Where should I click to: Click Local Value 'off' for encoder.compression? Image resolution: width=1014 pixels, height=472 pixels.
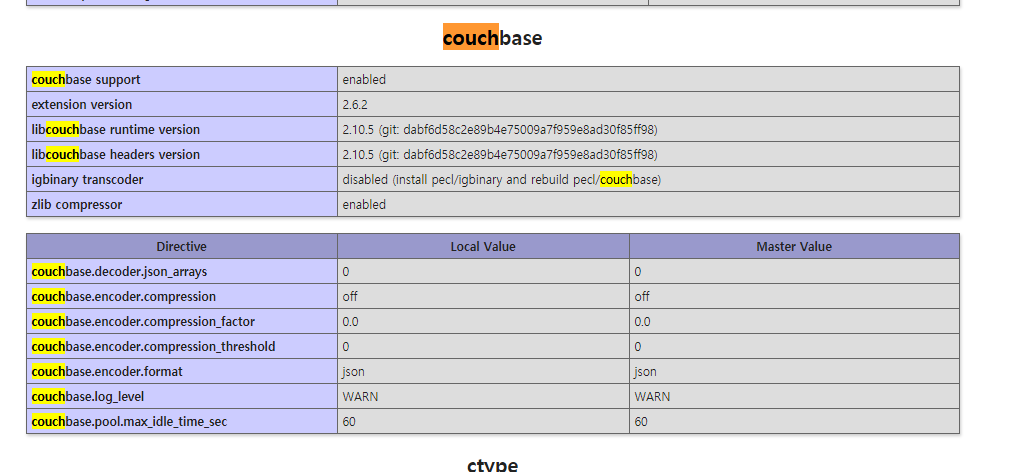click(350, 297)
